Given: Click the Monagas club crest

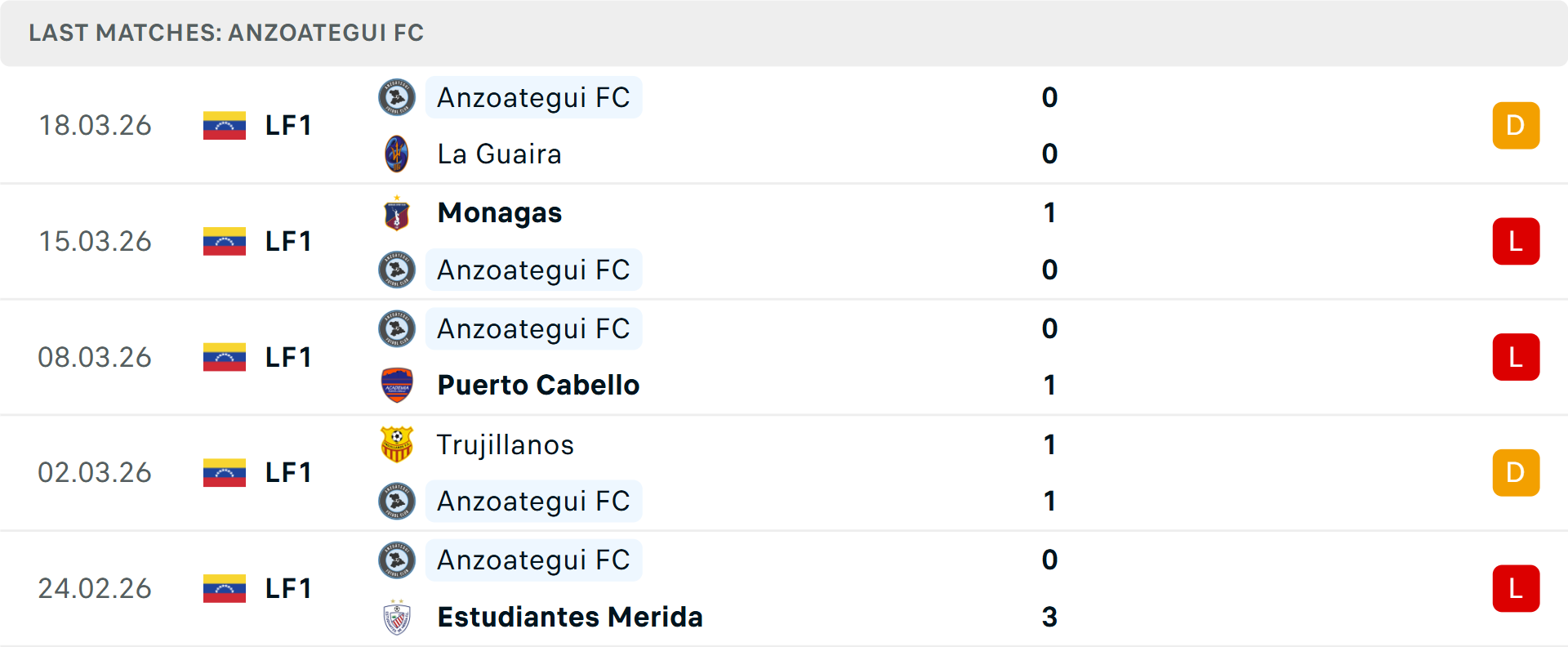Looking at the screenshot, I should click(397, 213).
